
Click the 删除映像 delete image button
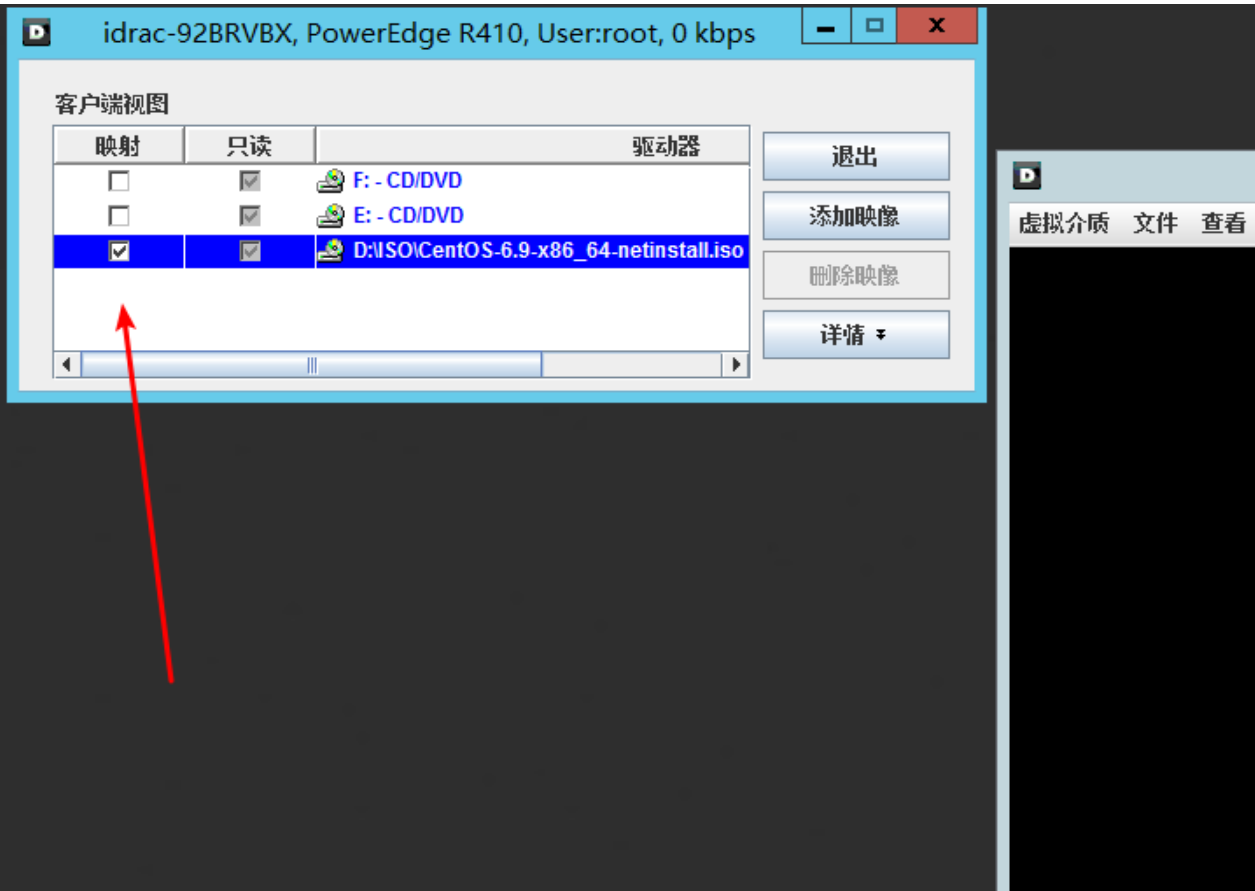pos(855,276)
